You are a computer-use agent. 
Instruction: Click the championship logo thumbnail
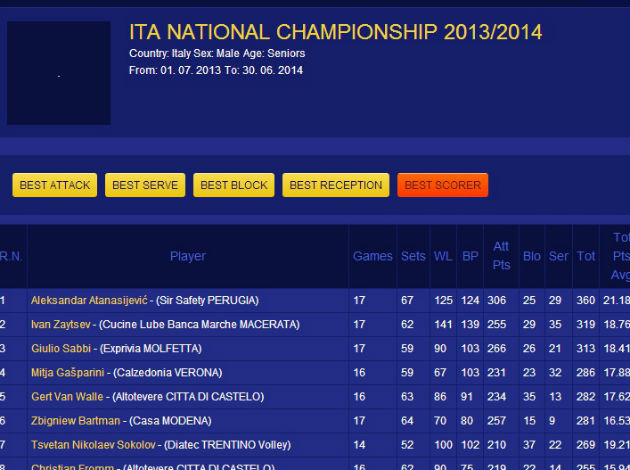(59, 74)
